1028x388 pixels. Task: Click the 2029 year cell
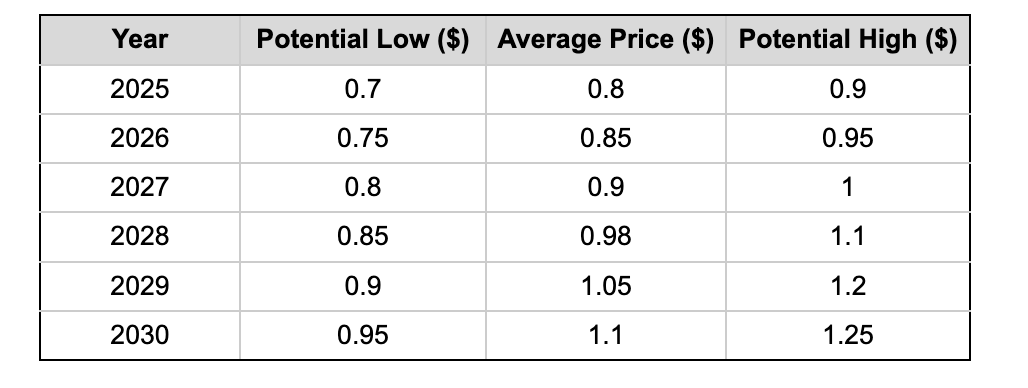point(140,286)
